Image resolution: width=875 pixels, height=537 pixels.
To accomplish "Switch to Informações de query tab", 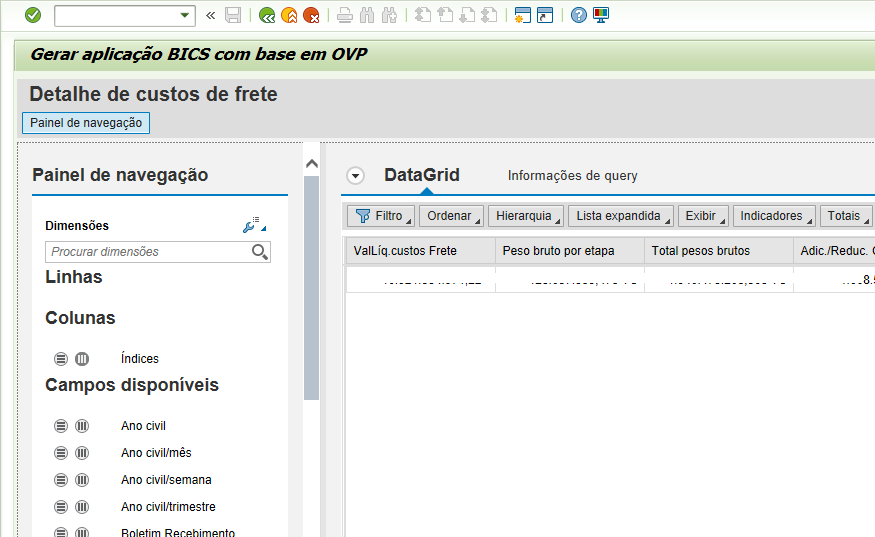I will tap(573, 176).
